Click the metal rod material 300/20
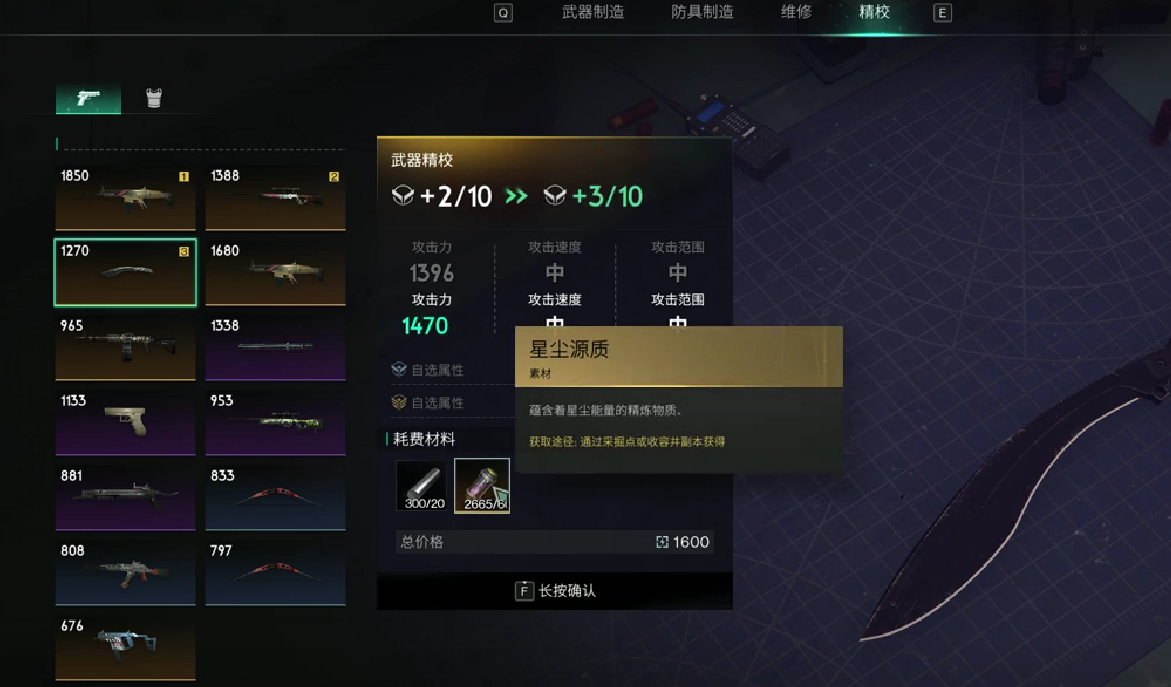Screen dimensions: 1171x687 pyautogui.click(x=422, y=486)
